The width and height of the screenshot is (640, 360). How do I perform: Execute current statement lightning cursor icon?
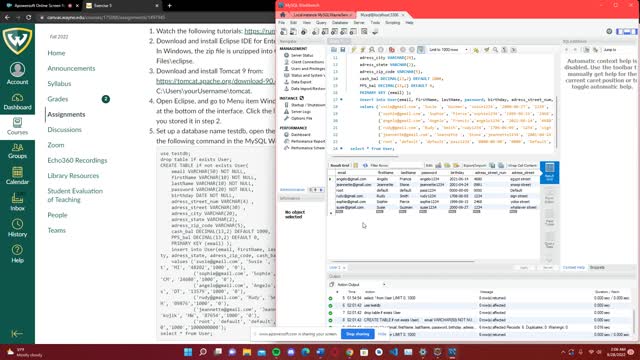[x=362, y=50]
